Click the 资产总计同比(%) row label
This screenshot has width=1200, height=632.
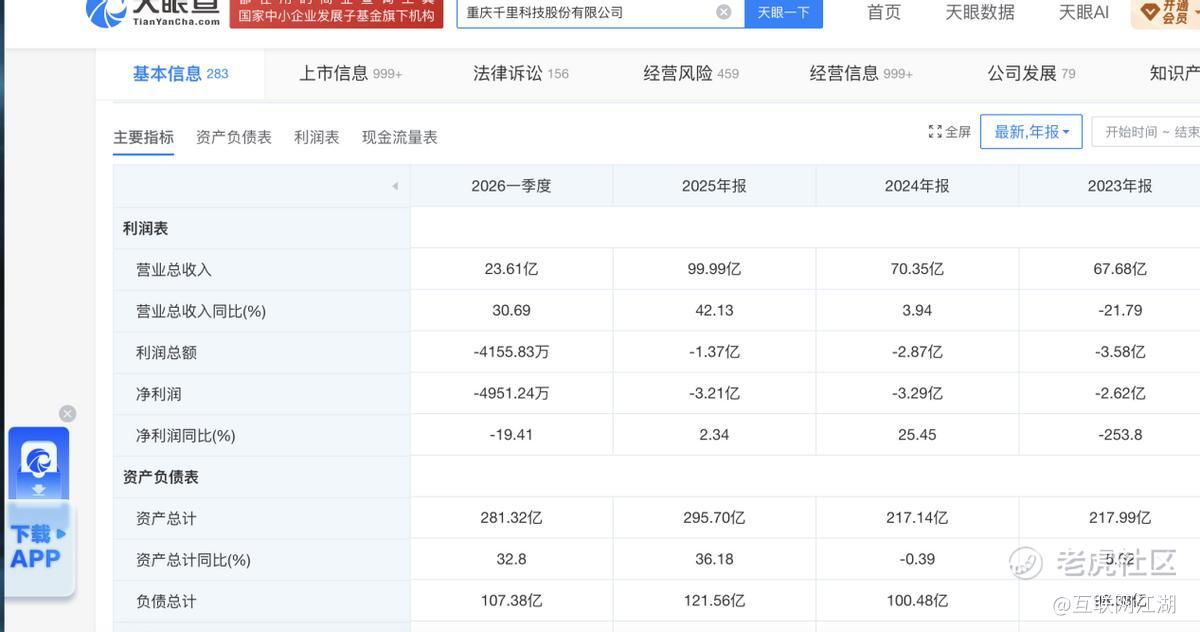point(193,560)
